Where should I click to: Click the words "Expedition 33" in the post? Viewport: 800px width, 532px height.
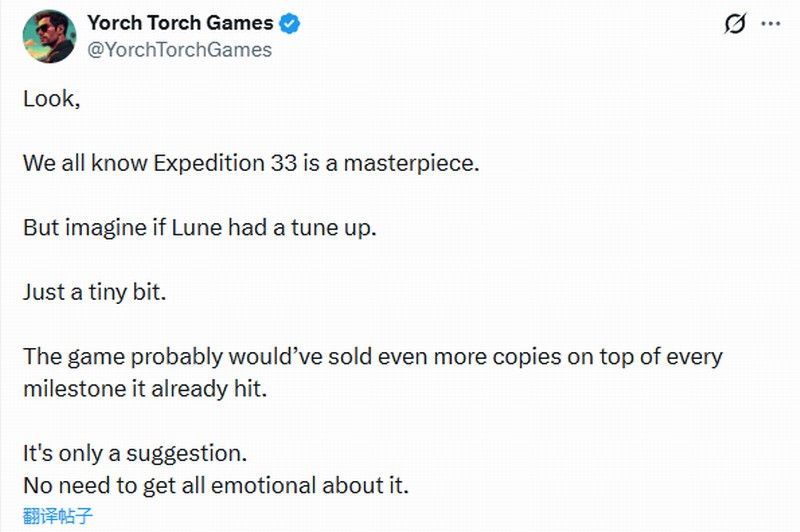(225, 163)
